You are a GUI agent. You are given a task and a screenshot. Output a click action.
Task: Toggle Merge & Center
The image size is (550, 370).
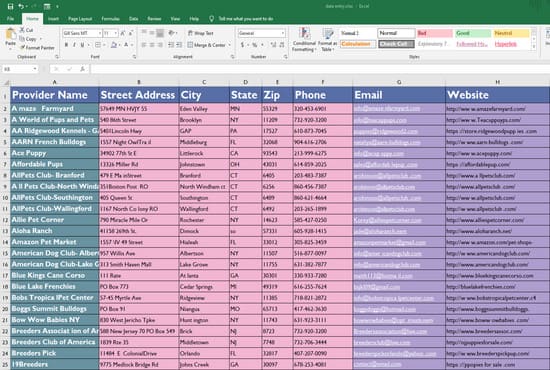(207, 45)
